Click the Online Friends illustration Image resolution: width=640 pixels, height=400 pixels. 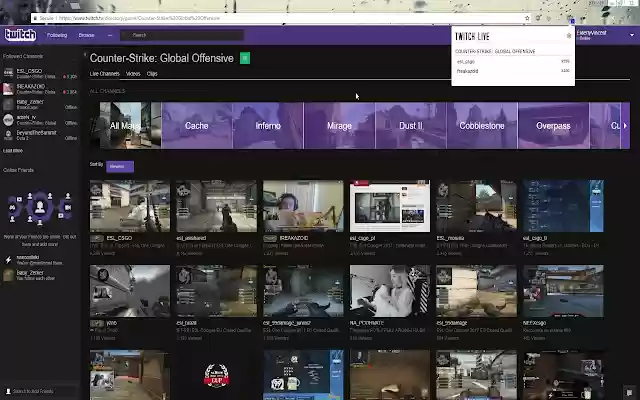[40, 207]
